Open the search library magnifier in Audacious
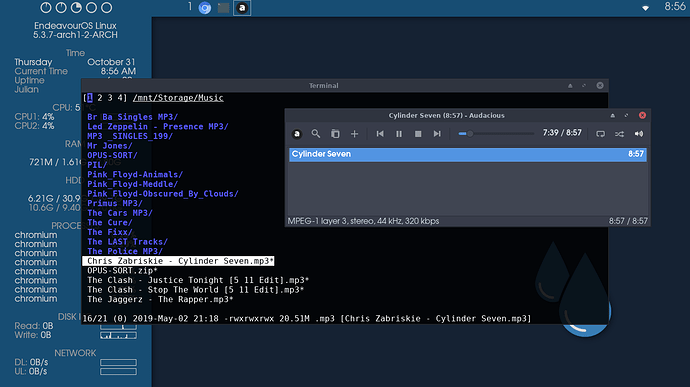 point(316,134)
